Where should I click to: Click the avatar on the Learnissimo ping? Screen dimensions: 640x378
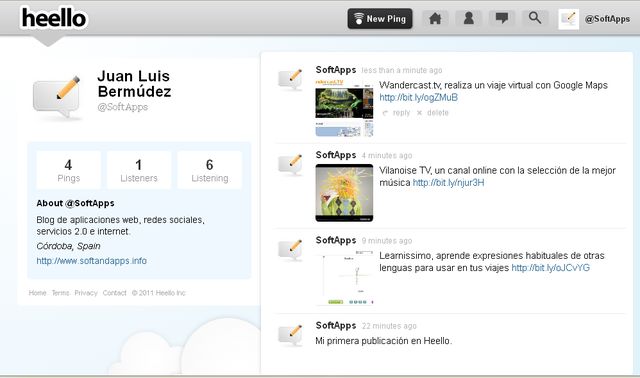tap(290, 250)
